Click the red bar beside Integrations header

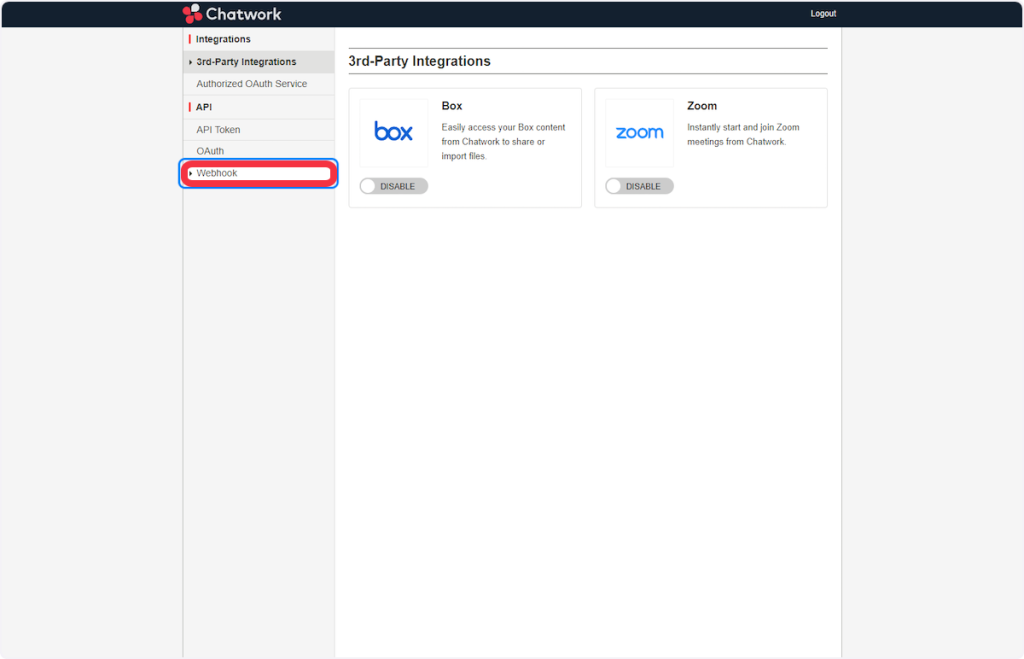[x=189, y=39]
